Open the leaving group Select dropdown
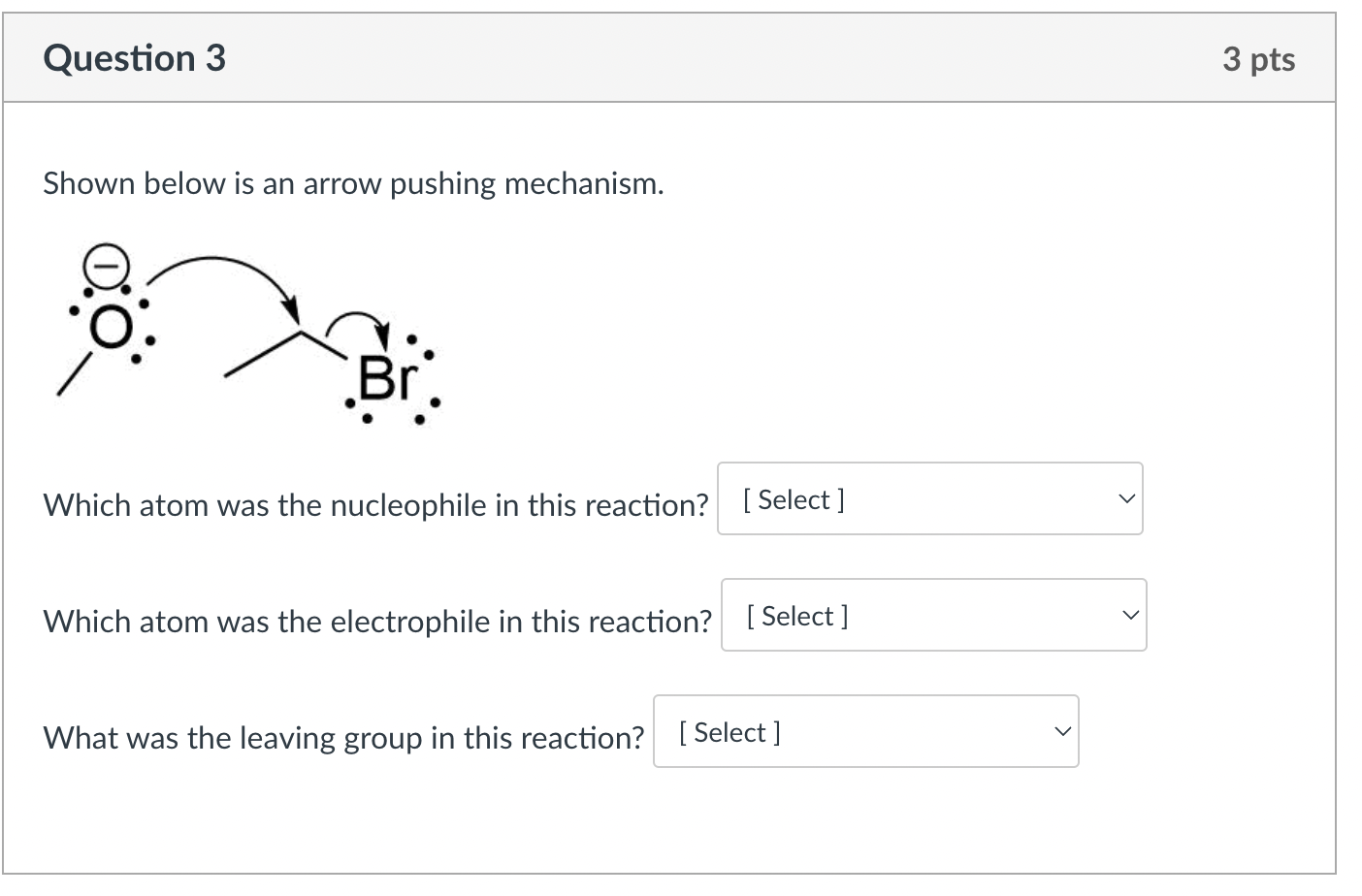The image size is (1362, 896). (x=864, y=732)
